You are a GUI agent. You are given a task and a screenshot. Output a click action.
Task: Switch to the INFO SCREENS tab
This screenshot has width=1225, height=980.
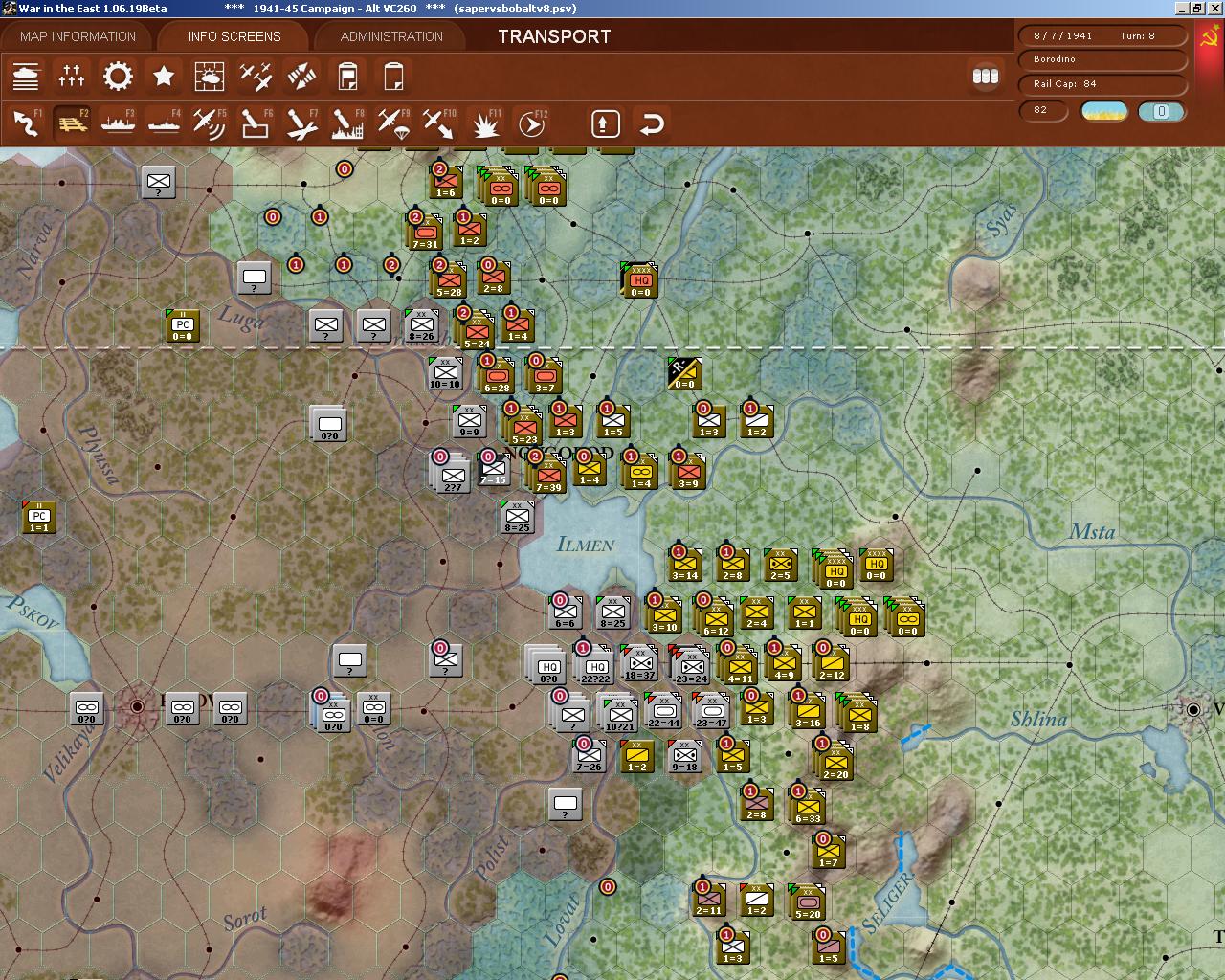point(234,36)
